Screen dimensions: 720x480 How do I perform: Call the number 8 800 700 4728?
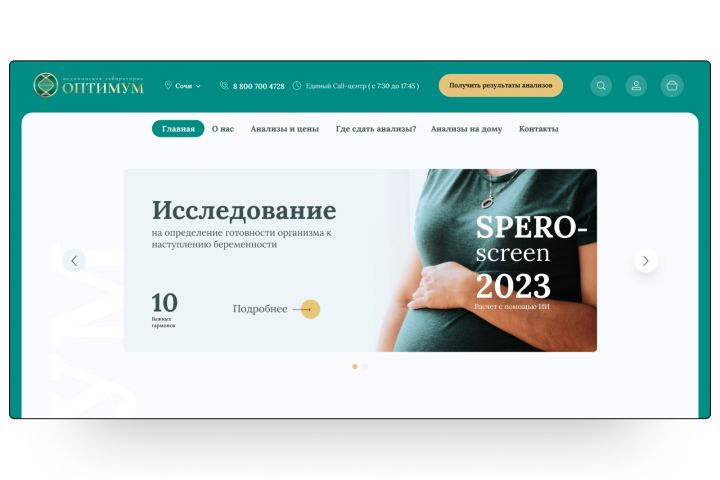259,86
